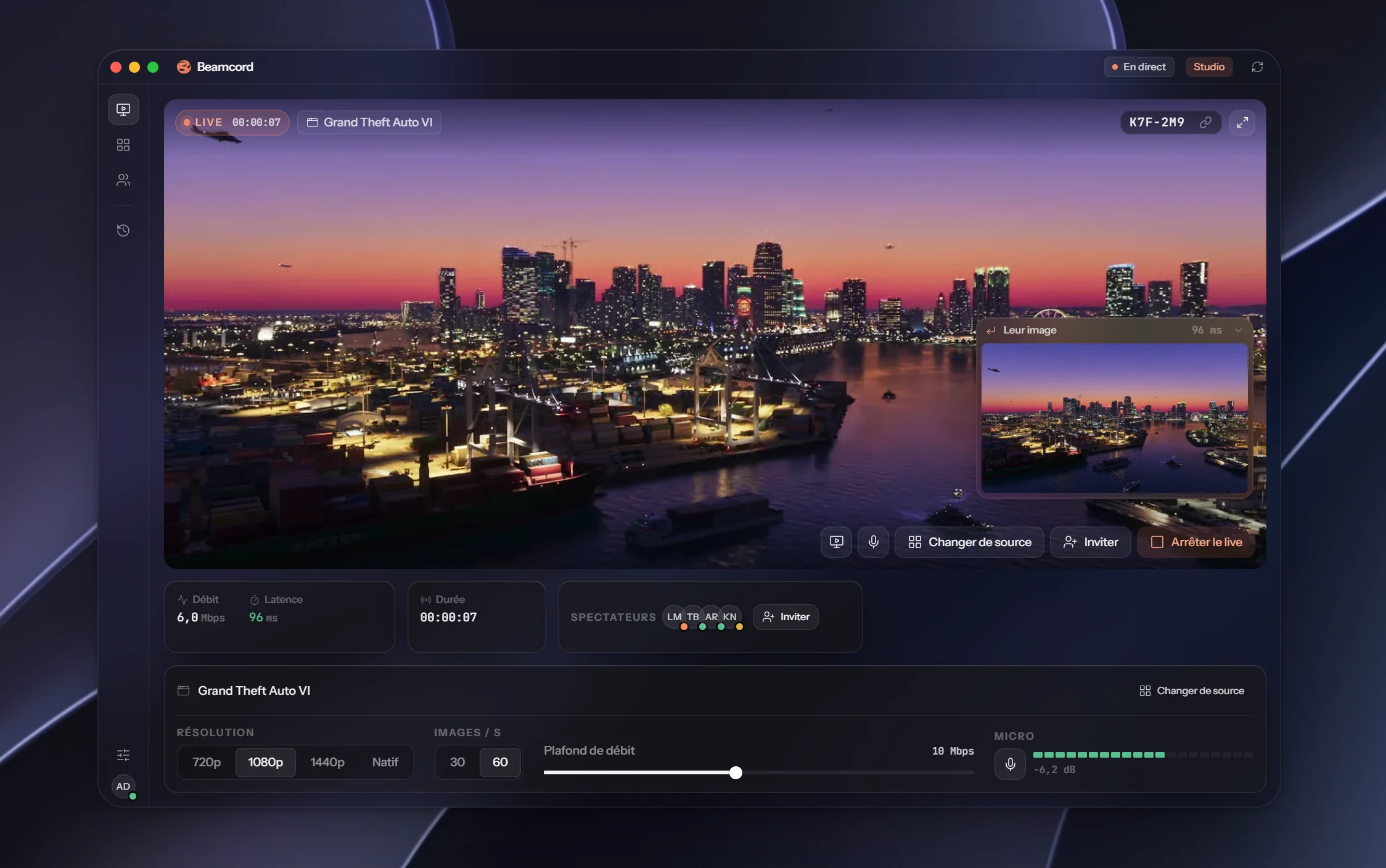Viewport: 1386px width, 868px height.
Task: Click the KN spectator avatar
Action: pos(729,617)
